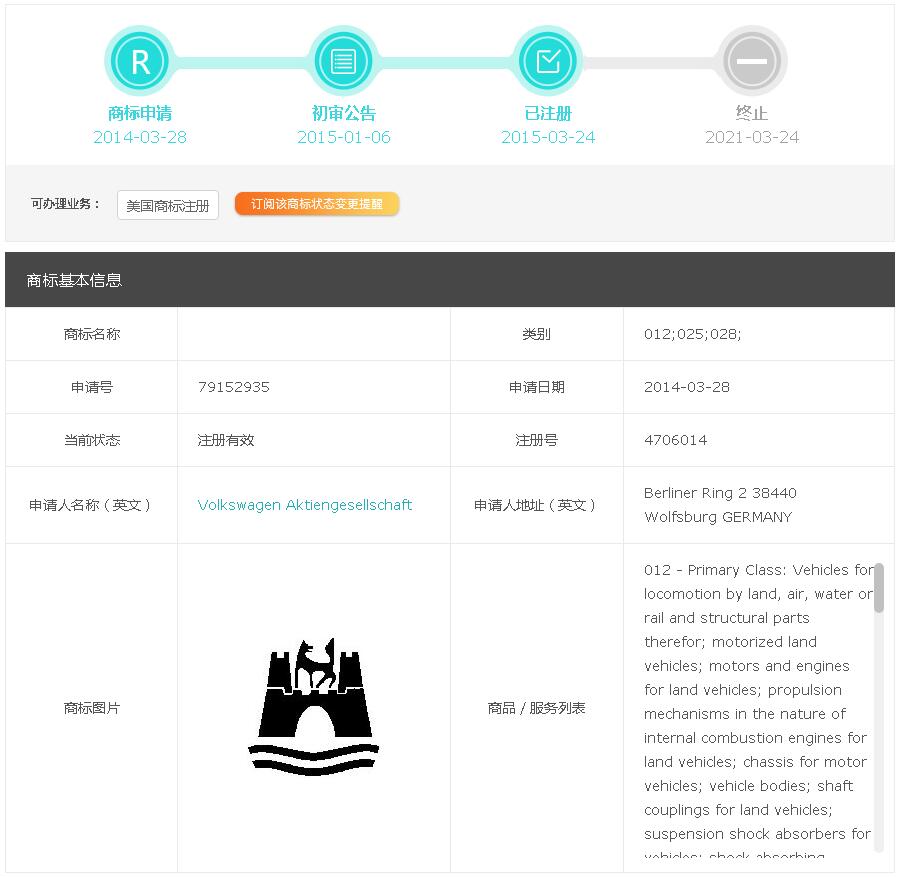Open the Volkswagen Aktiengesellschaft applicant link

305,505
